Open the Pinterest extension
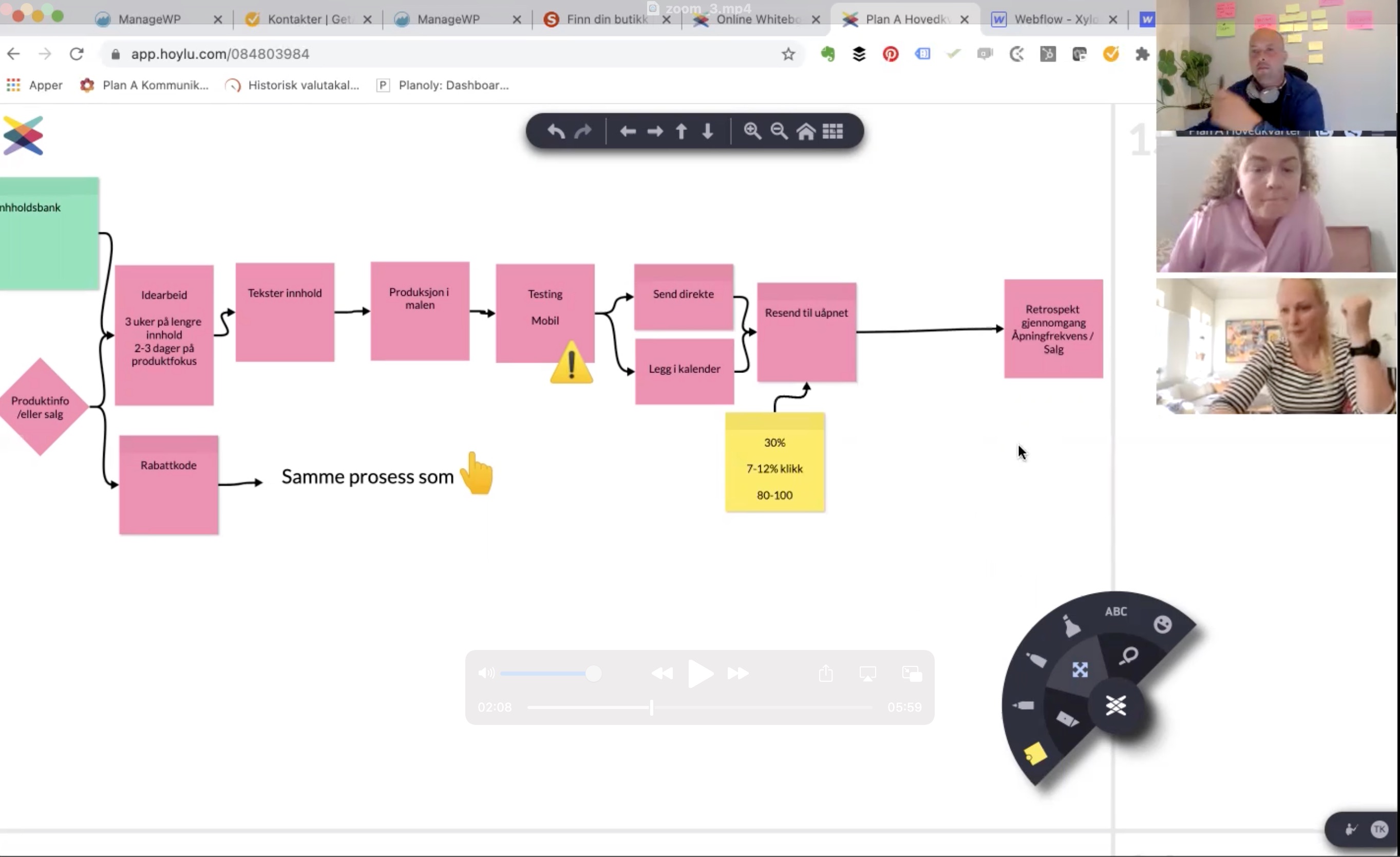This screenshot has height=857, width=1400. point(891,54)
